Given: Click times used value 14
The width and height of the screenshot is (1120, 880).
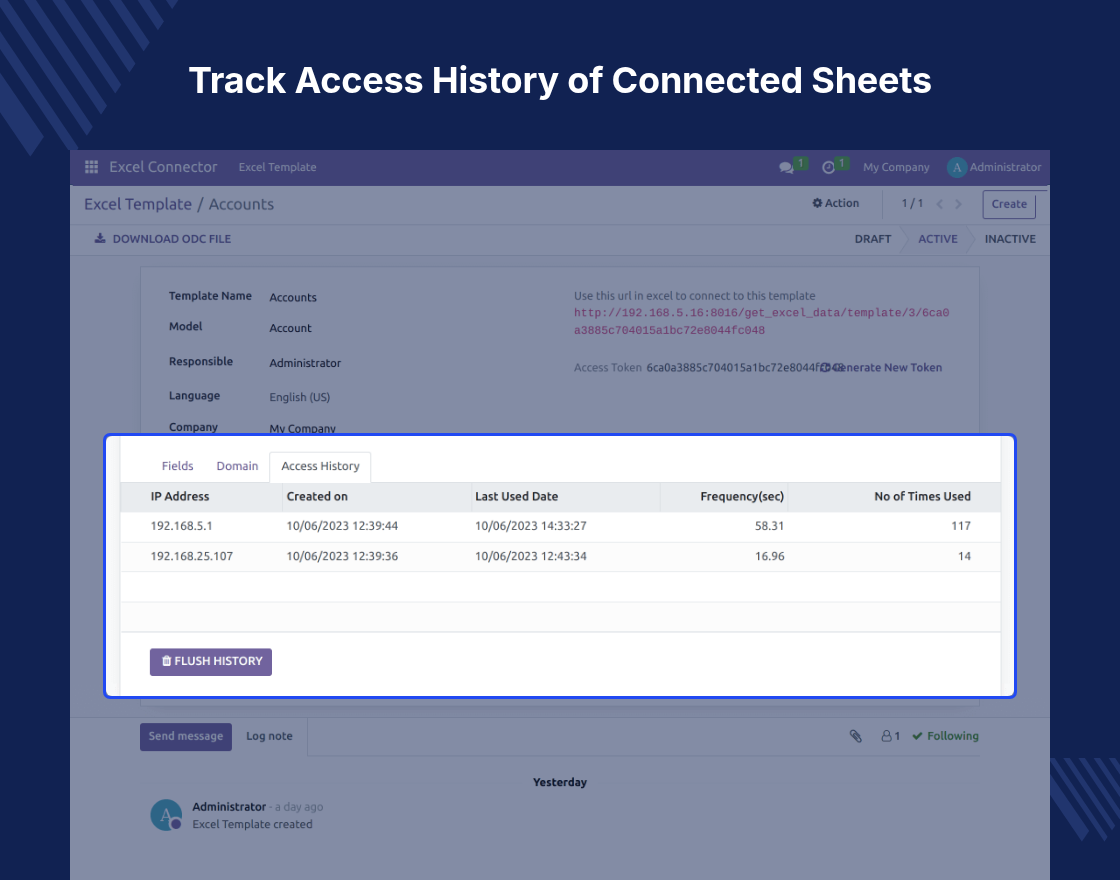Looking at the screenshot, I should click(964, 556).
